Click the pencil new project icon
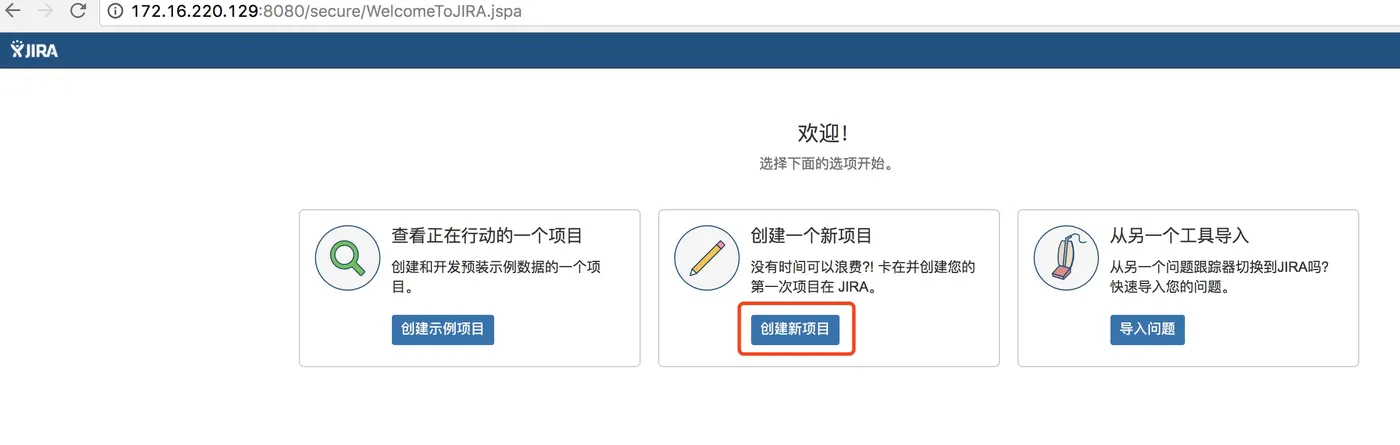1400x445 pixels. click(x=705, y=258)
